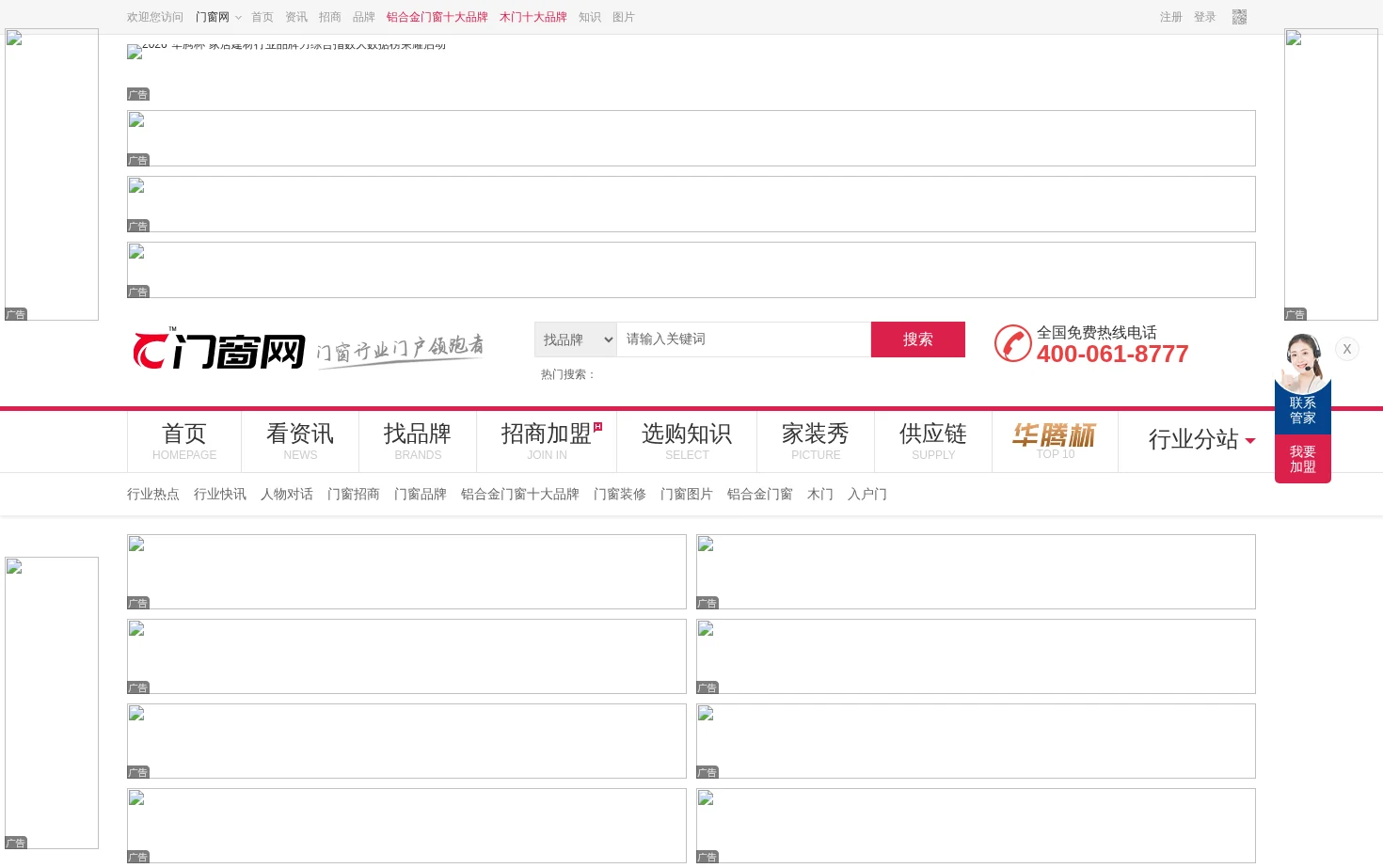
Task: Click the red 搜索 button
Action: coord(918,339)
